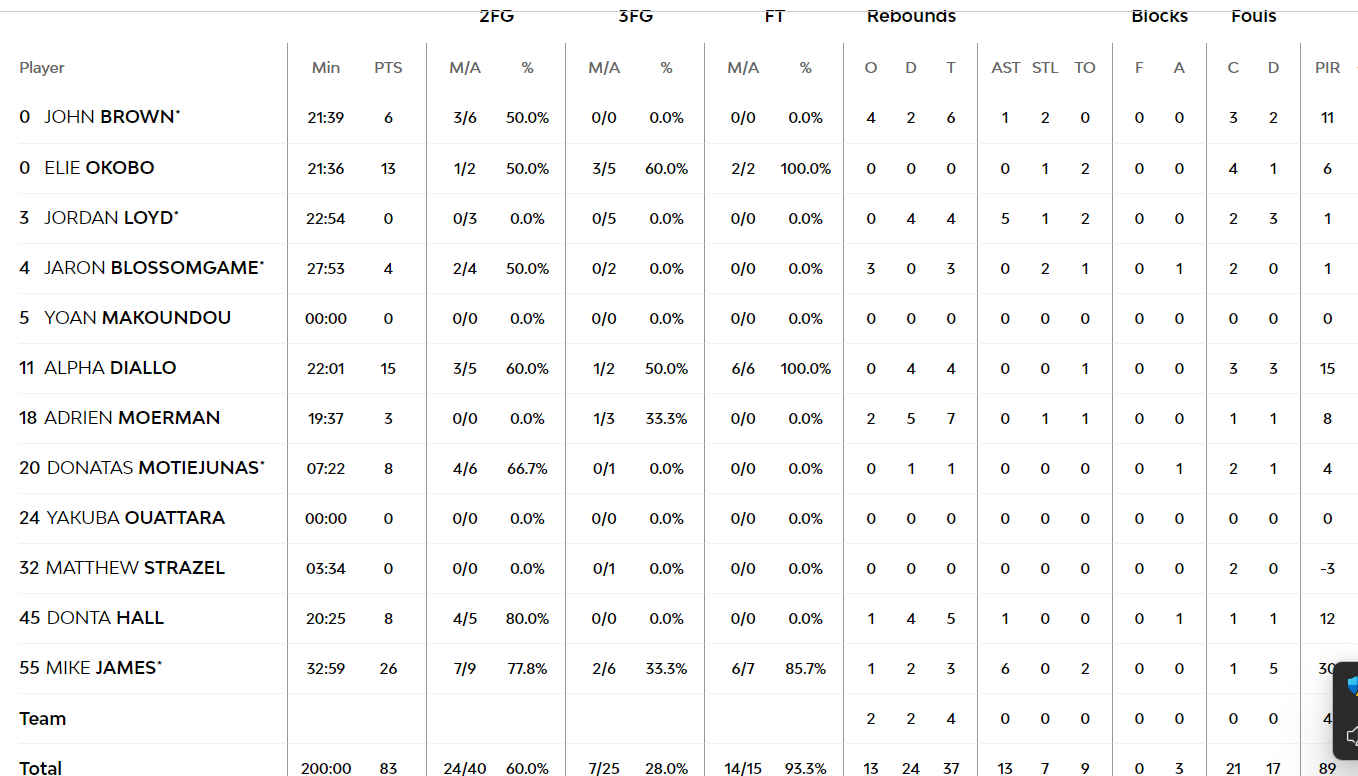
Task: Open John Brown's player profile
Action: [110, 117]
